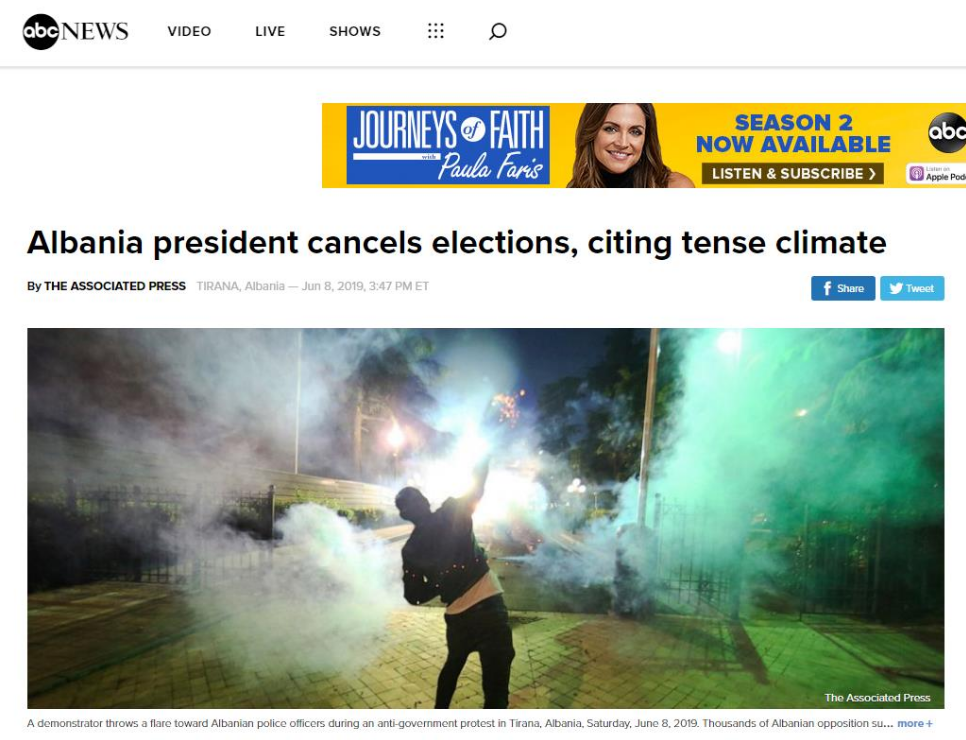The height and width of the screenshot is (740, 966).
Task: Open the grid menu of more sections
Action: [436, 31]
